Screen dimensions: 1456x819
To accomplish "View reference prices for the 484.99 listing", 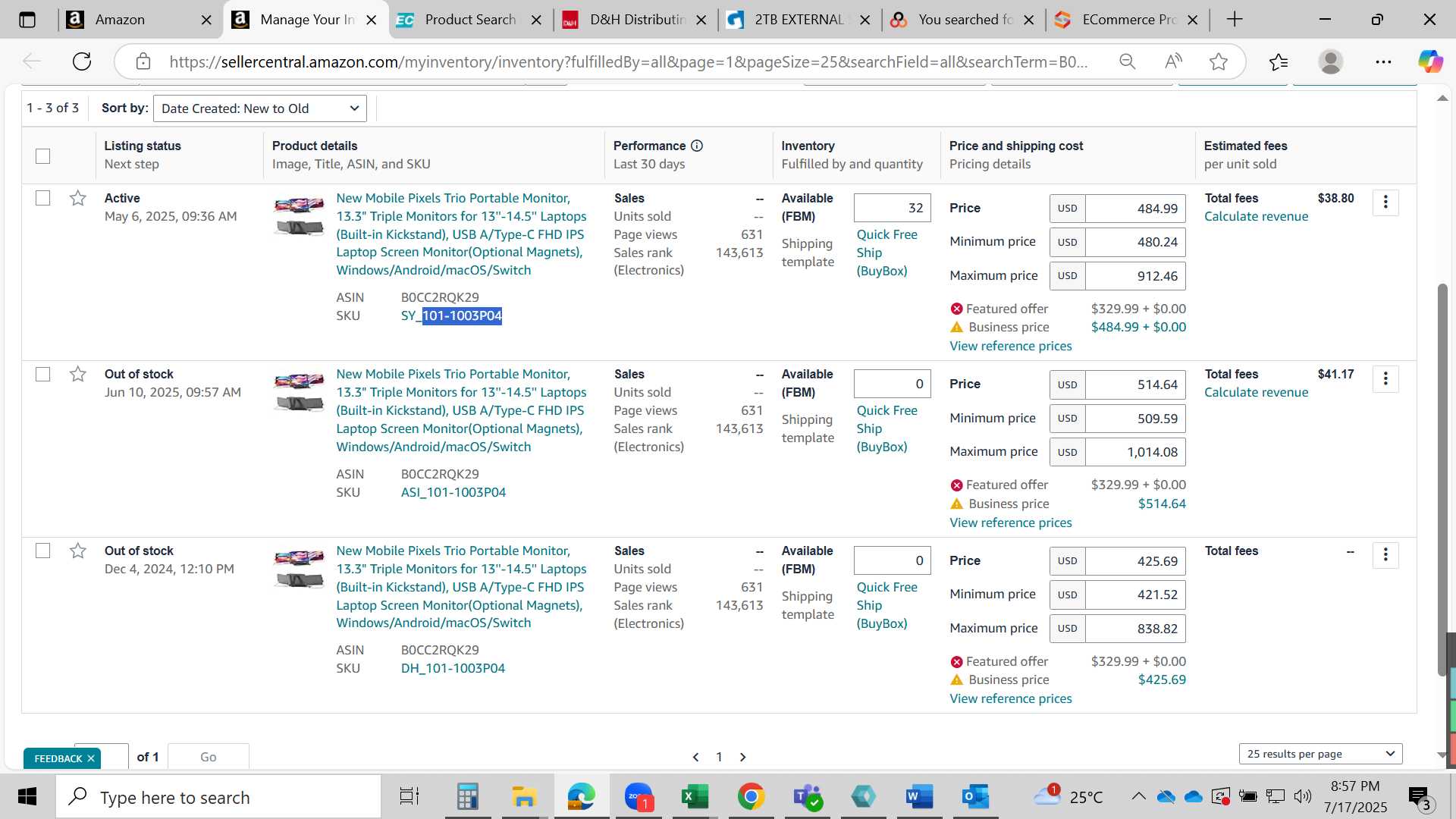I will tap(1010, 347).
